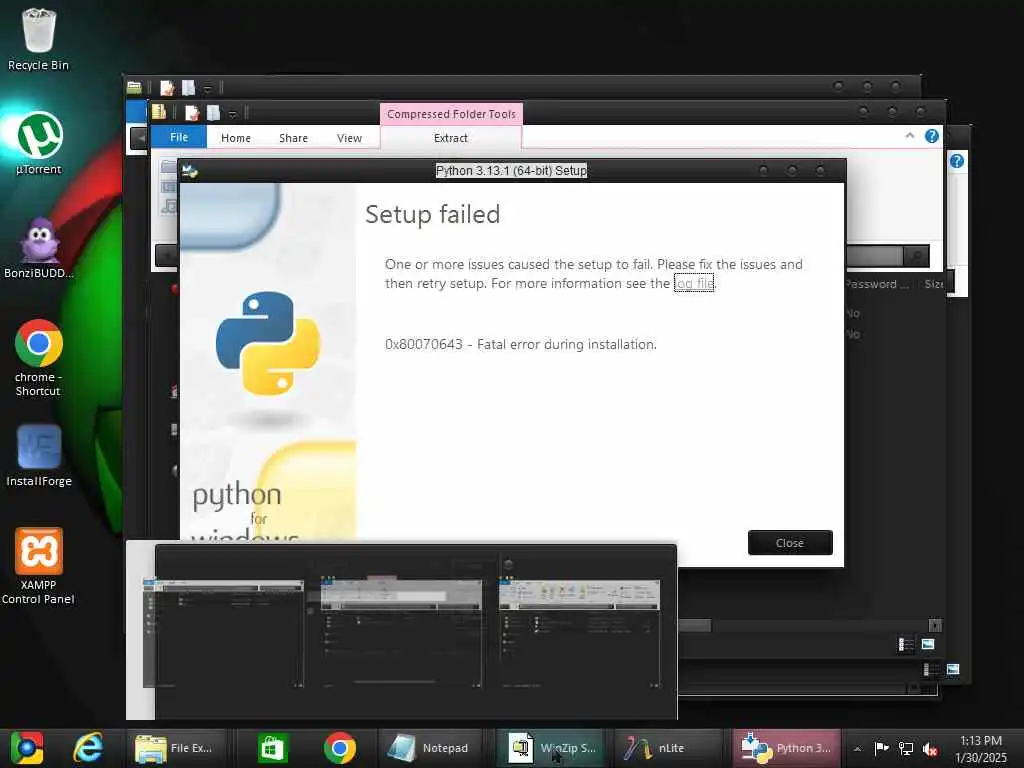Click the New folder icon in front Explorer's quick access toolbar
Image resolution: width=1024 pixels, height=768 pixels.
point(214,112)
